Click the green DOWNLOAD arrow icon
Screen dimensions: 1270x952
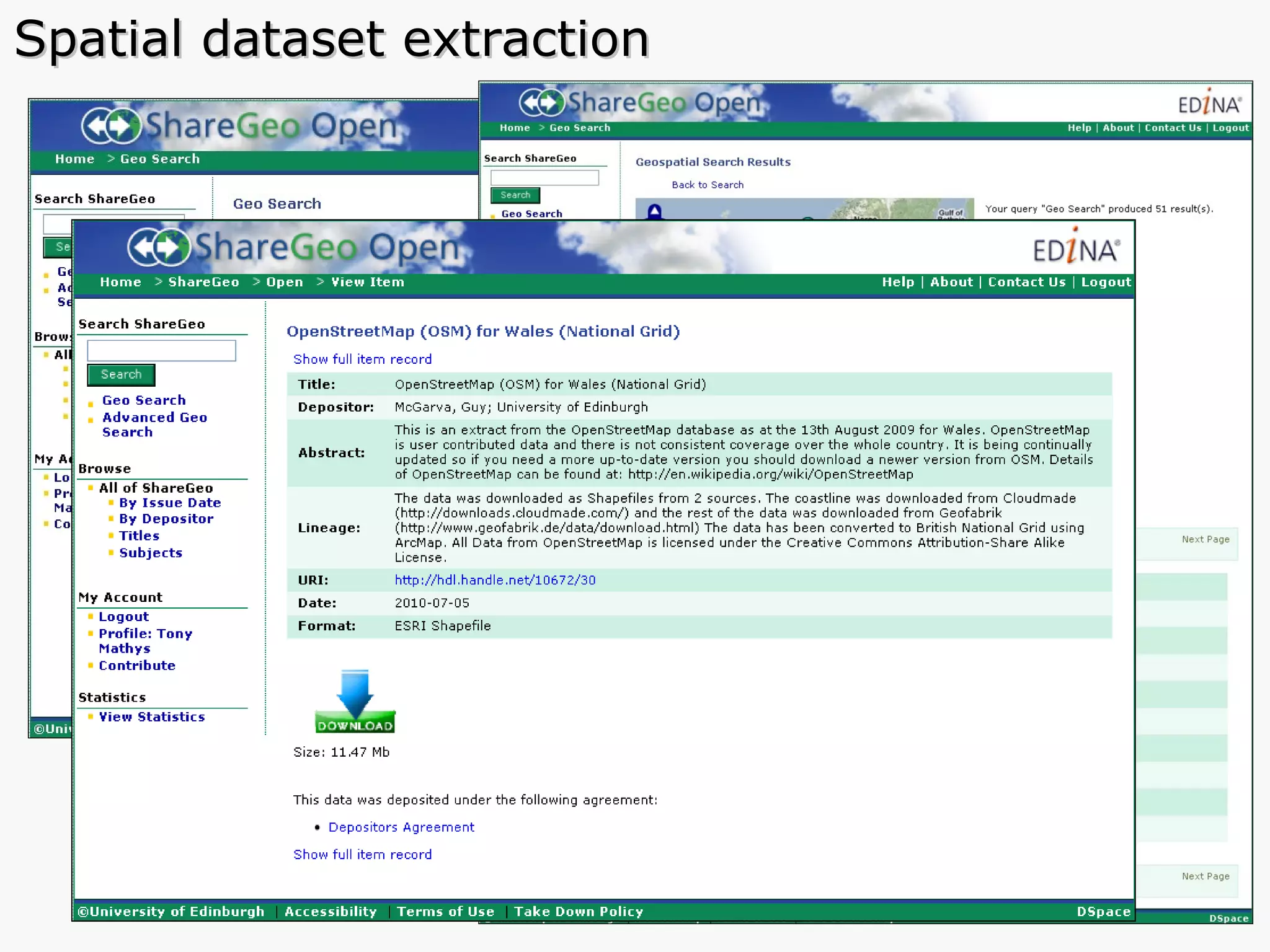pos(355,701)
